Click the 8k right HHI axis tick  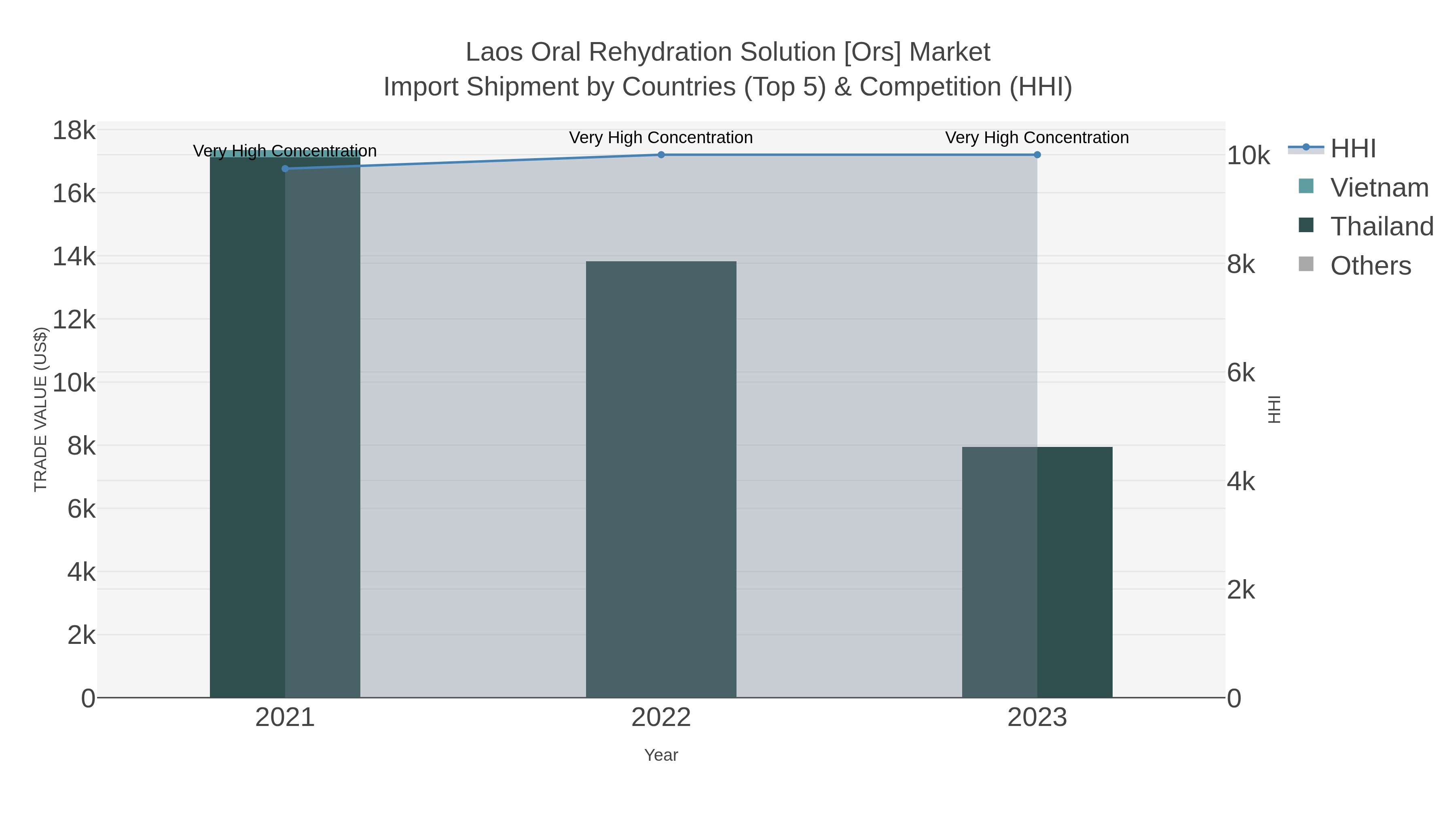click(1241, 264)
